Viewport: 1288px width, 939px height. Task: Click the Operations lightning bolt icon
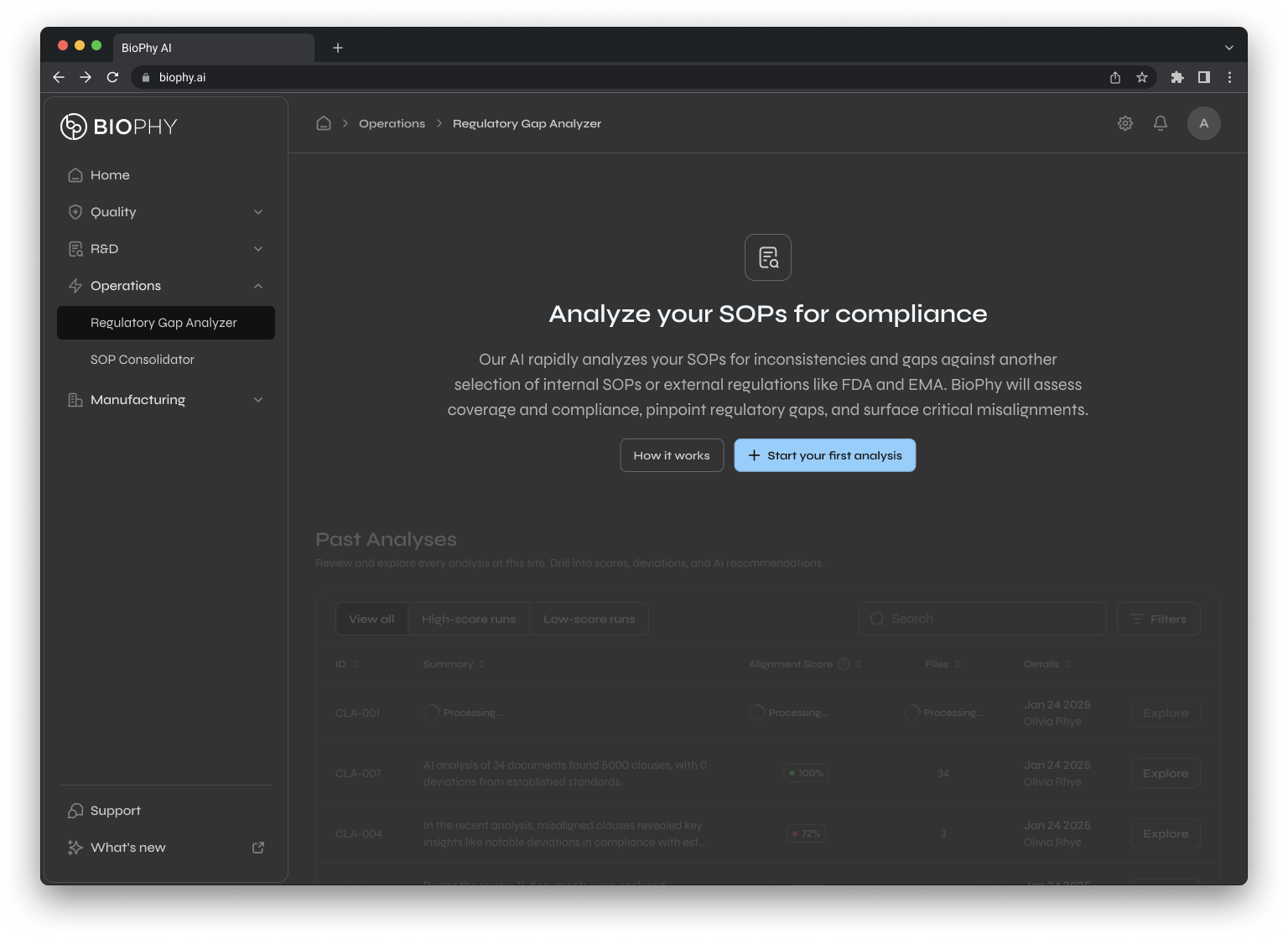75,286
